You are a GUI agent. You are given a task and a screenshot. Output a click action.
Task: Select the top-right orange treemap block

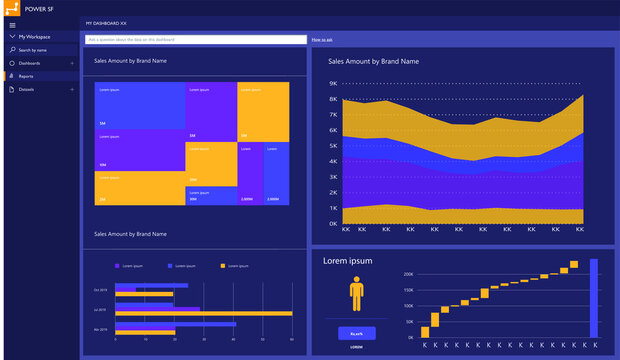coord(263,112)
